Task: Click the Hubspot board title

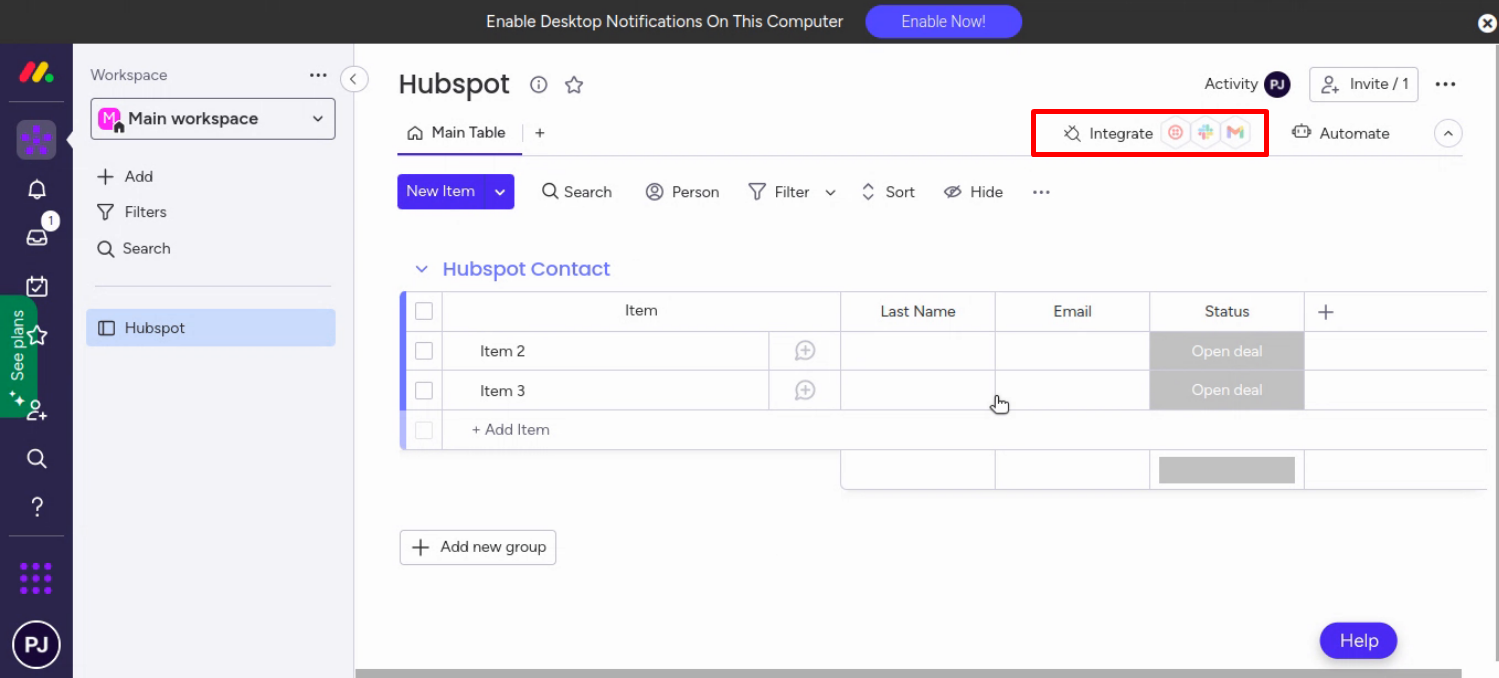Action: pyautogui.click(x=454, y=85)
